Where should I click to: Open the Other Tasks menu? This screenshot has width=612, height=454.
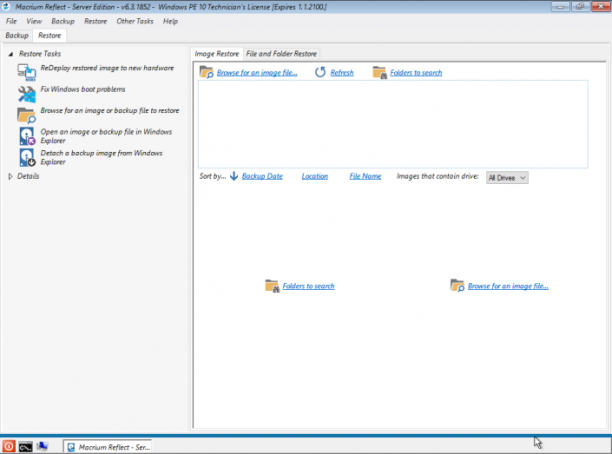[135, 21]
